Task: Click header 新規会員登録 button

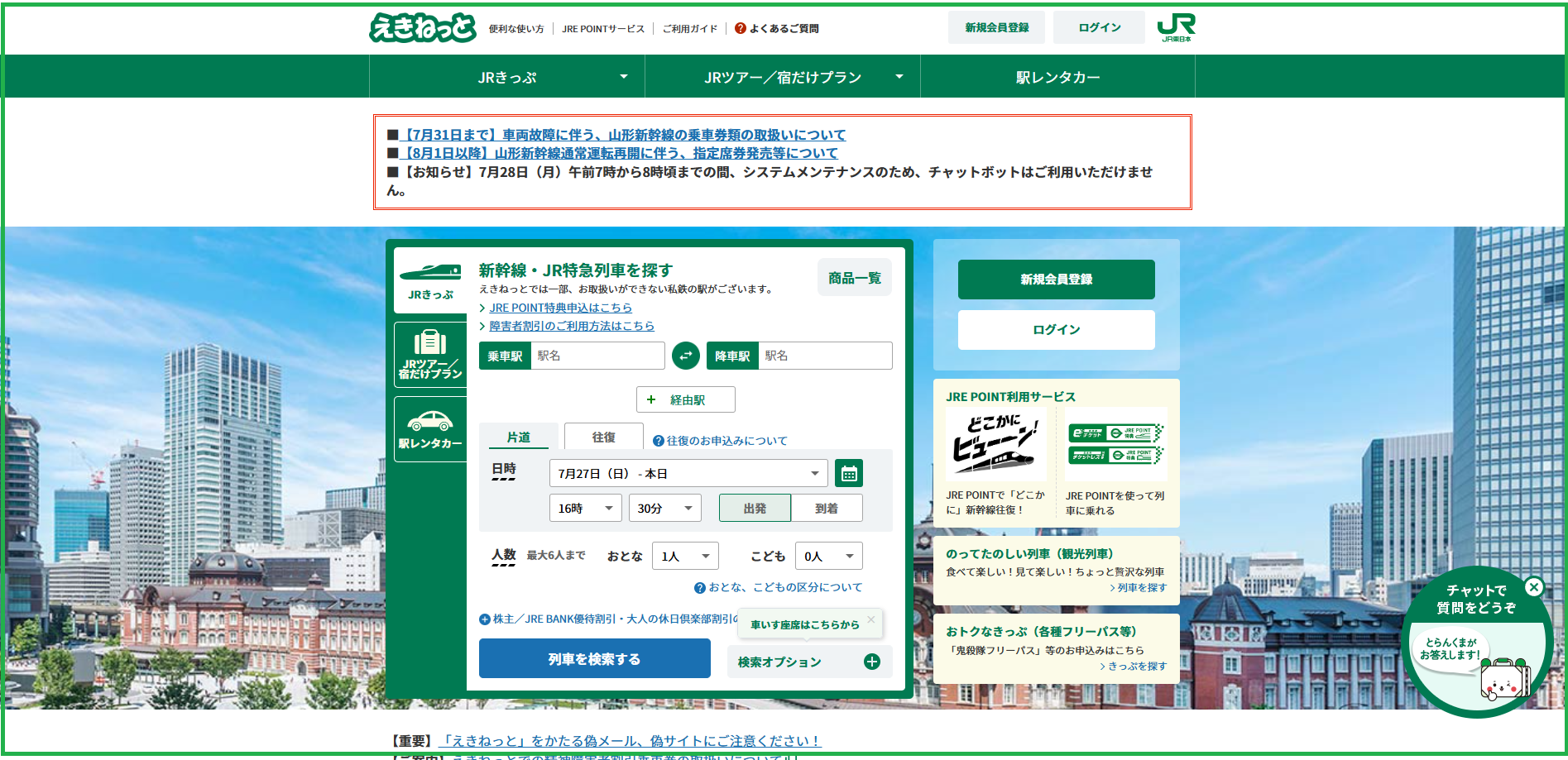Action: coord(996,27)
